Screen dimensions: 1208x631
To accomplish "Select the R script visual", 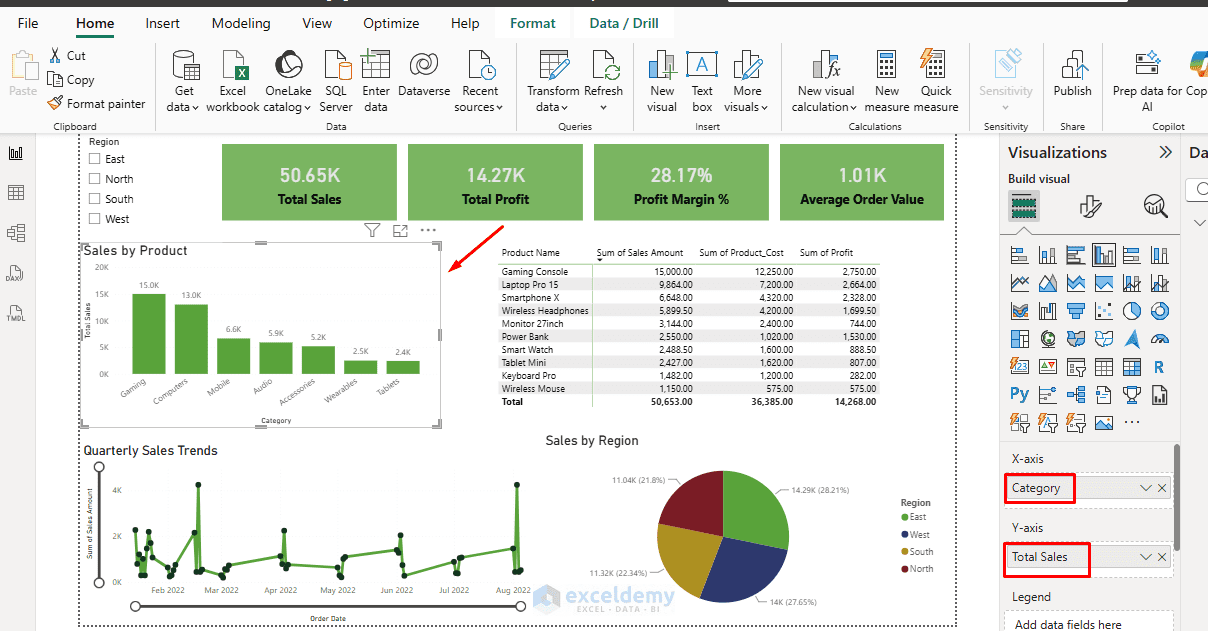I will [1160, 367].
